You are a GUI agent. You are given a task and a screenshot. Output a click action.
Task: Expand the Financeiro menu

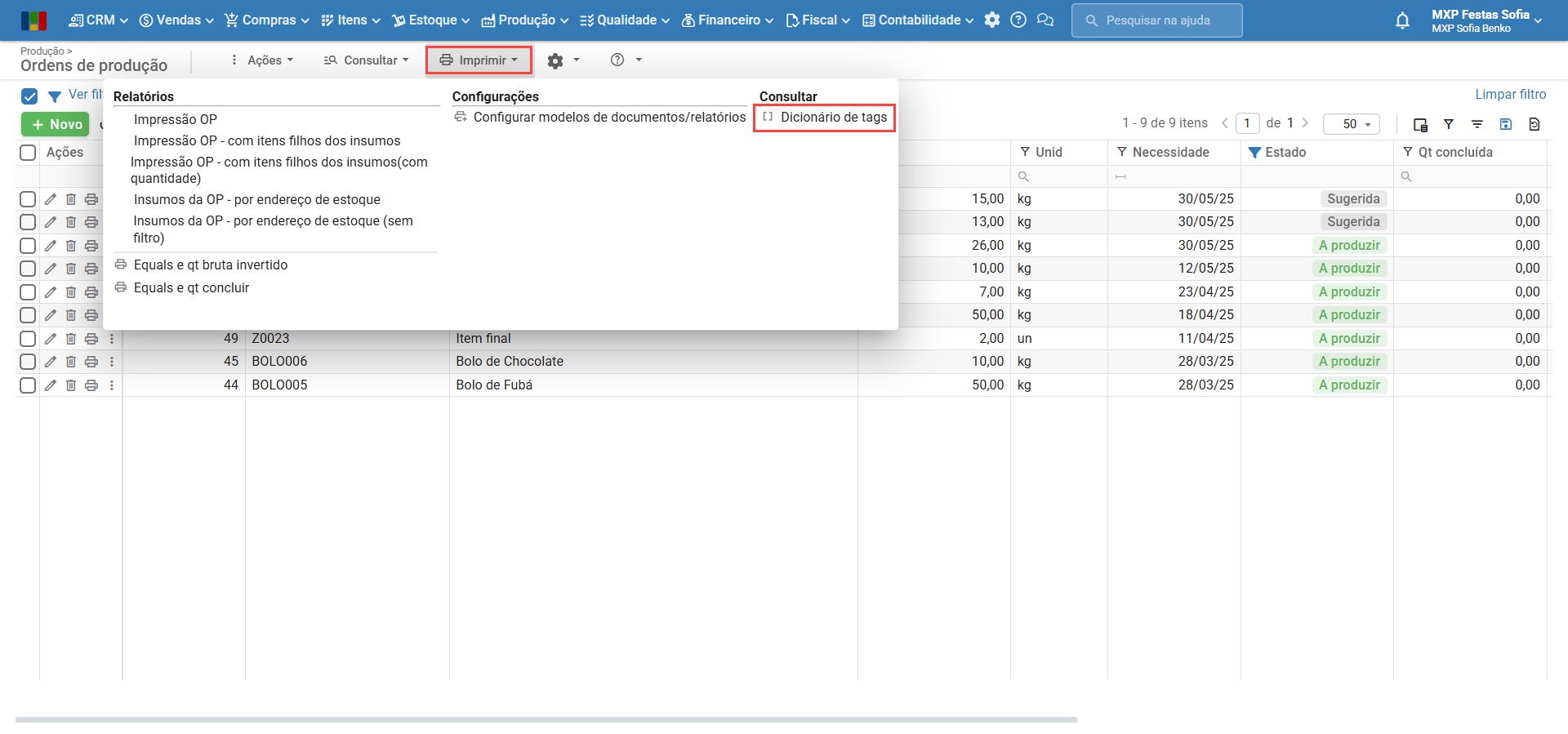point(727,20)
